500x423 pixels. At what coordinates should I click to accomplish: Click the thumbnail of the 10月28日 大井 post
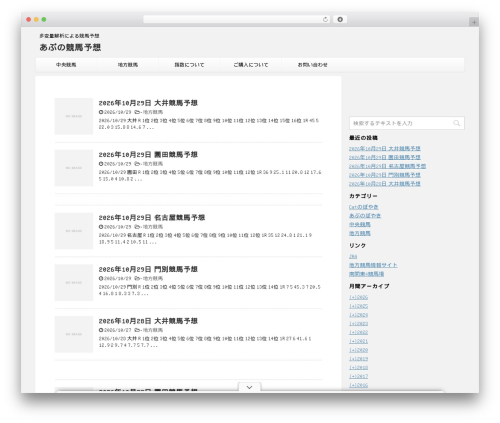(74, 334)
